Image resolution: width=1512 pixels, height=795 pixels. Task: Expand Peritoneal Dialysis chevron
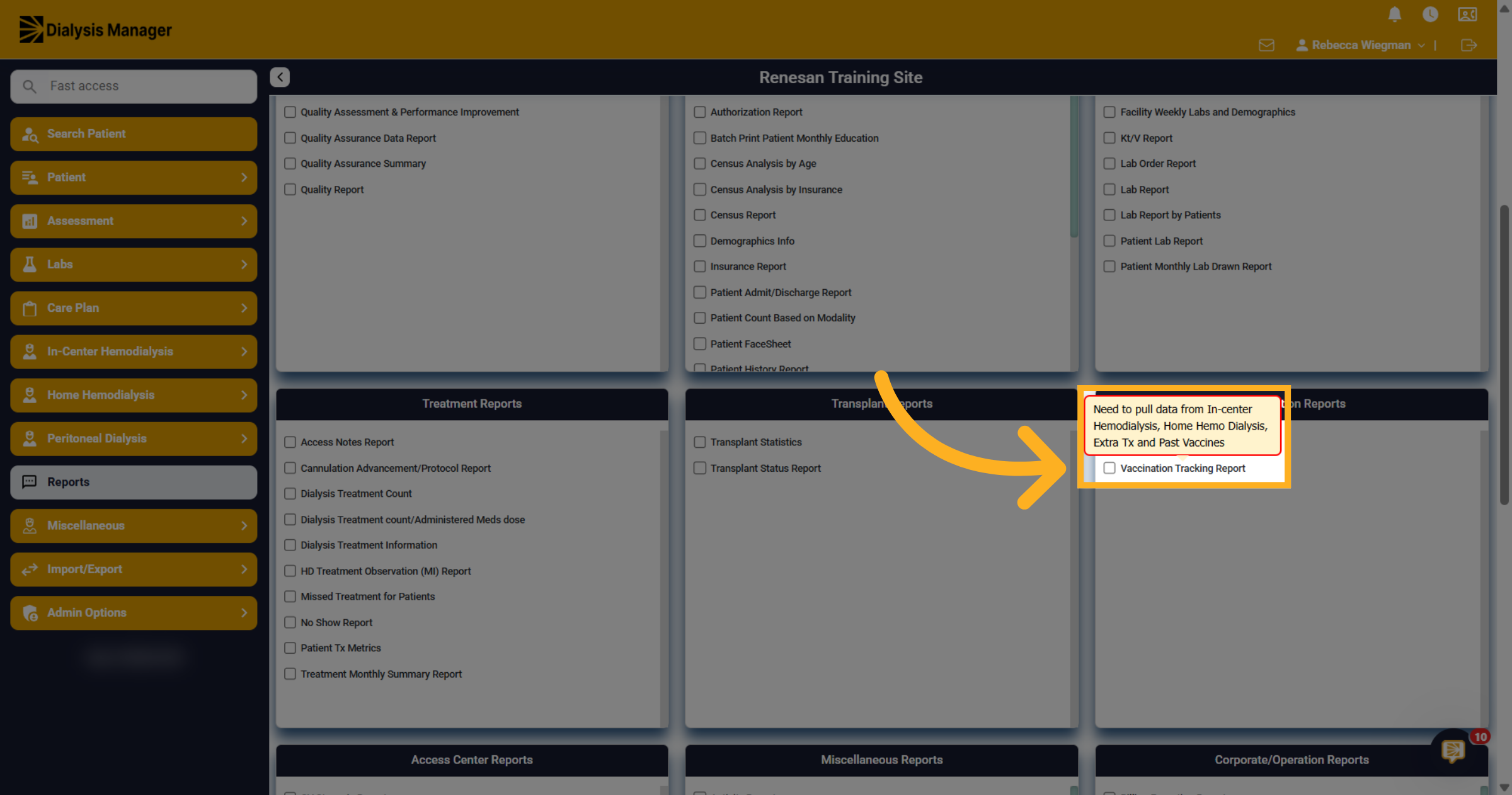244,438
